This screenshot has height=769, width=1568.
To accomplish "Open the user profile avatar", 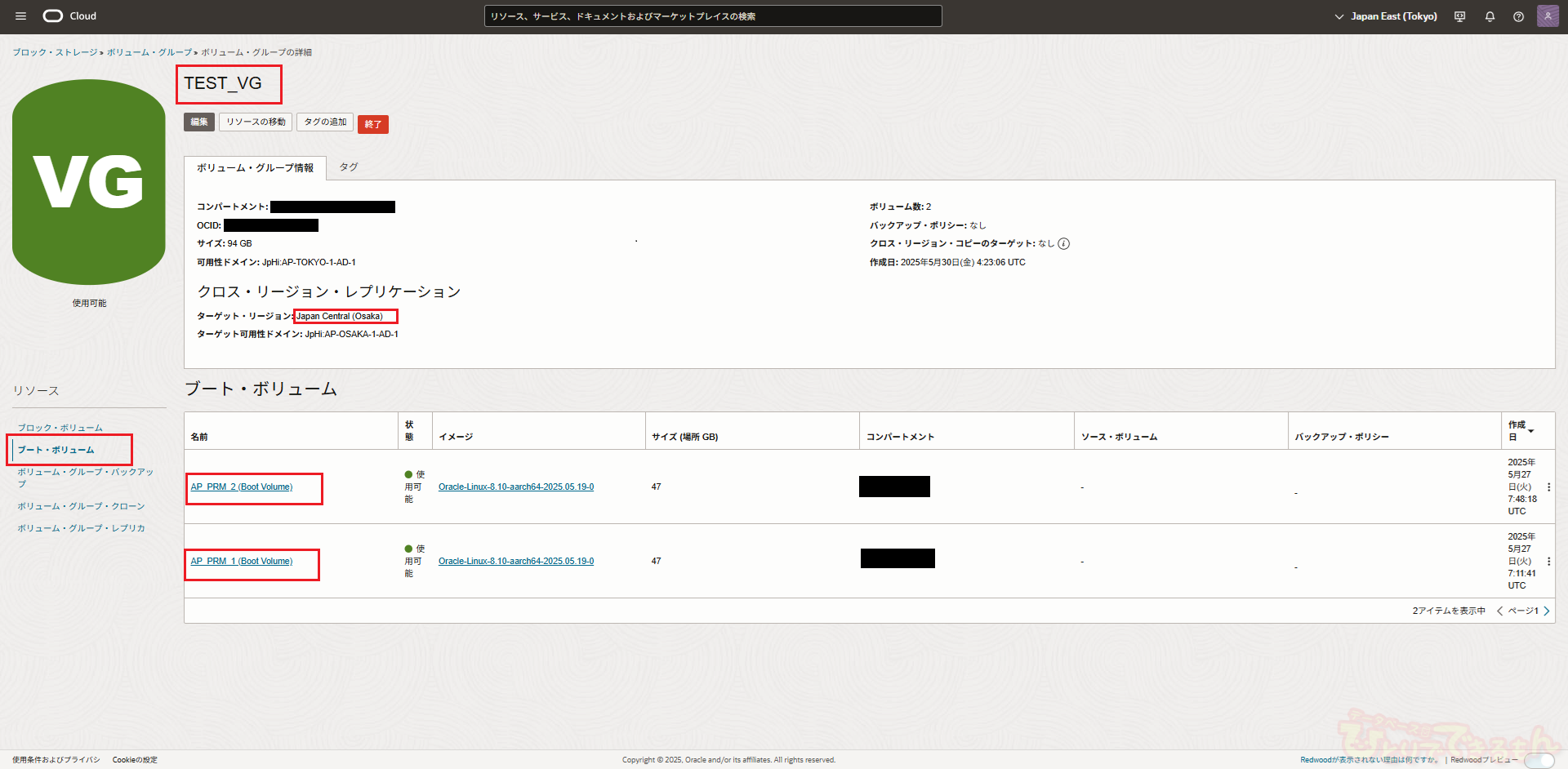I will (1548, 16).
